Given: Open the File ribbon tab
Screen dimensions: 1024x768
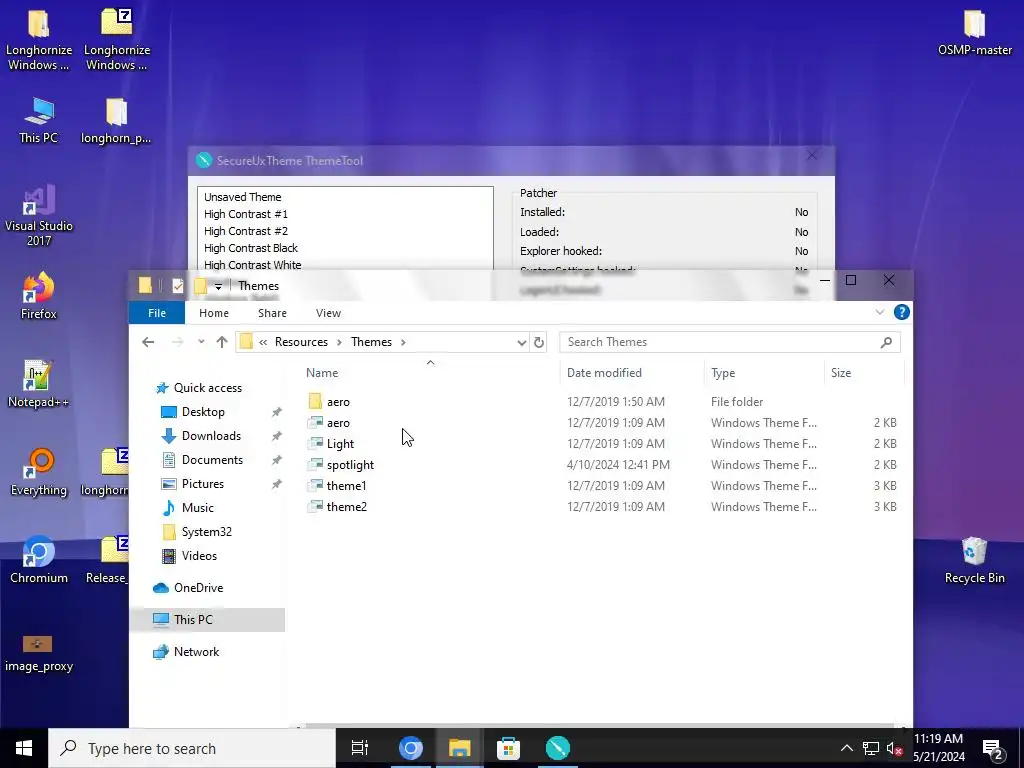Looking at the screenshot, I should point(157,313).
